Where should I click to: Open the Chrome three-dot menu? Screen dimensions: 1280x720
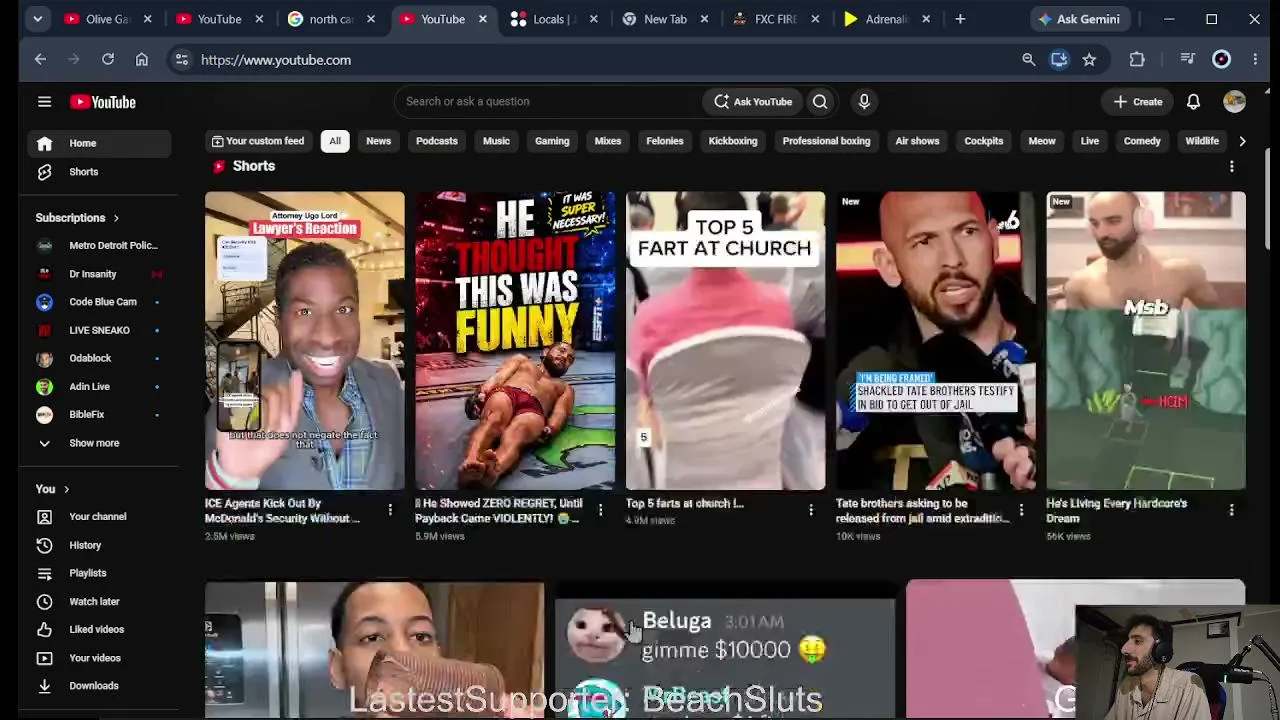pos(1255,60)
